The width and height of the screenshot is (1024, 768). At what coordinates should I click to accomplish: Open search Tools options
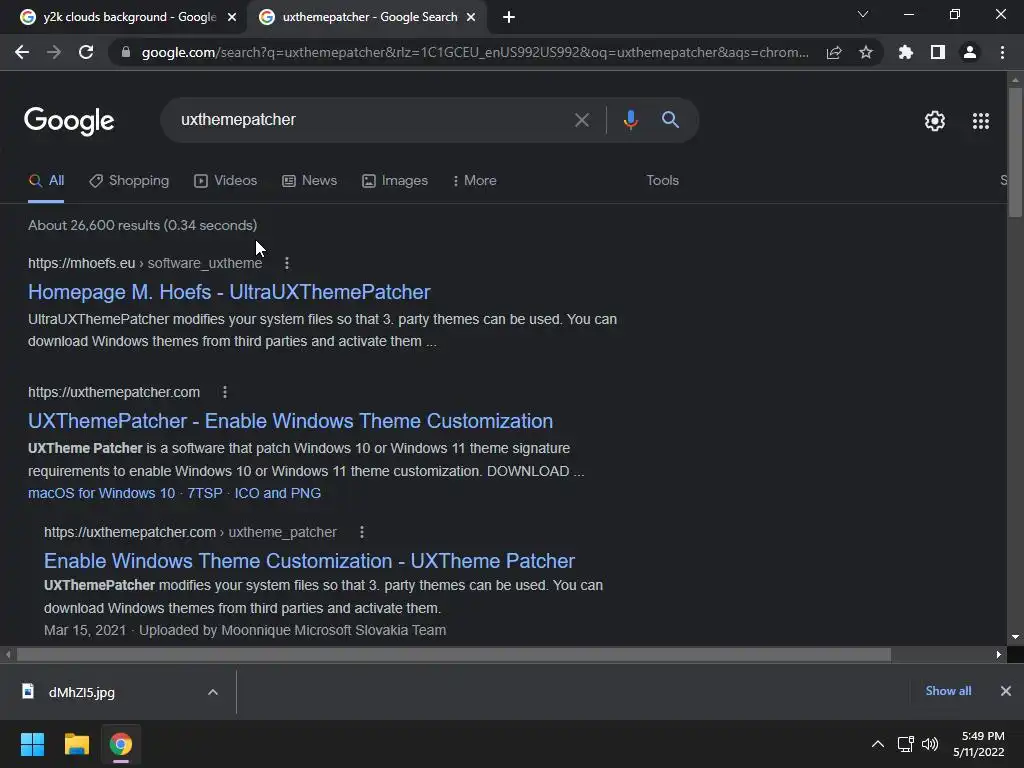tap(662, 181)
